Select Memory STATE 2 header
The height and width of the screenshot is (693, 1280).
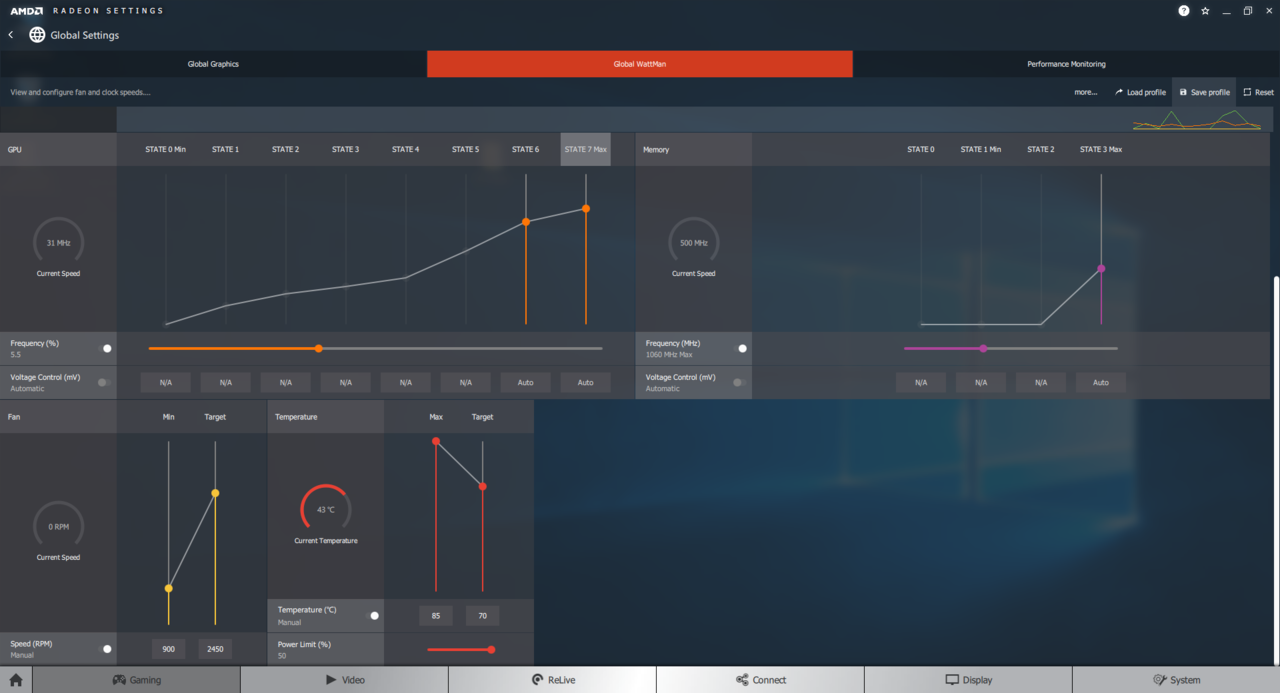point(1041,149)
